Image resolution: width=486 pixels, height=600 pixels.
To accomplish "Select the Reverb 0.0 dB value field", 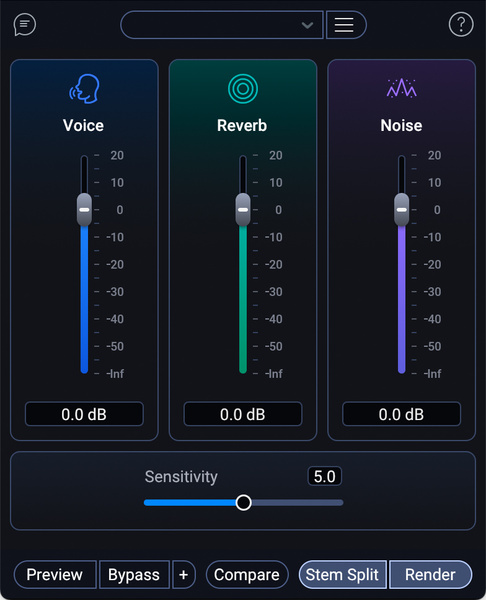I will tap(243, 414).
